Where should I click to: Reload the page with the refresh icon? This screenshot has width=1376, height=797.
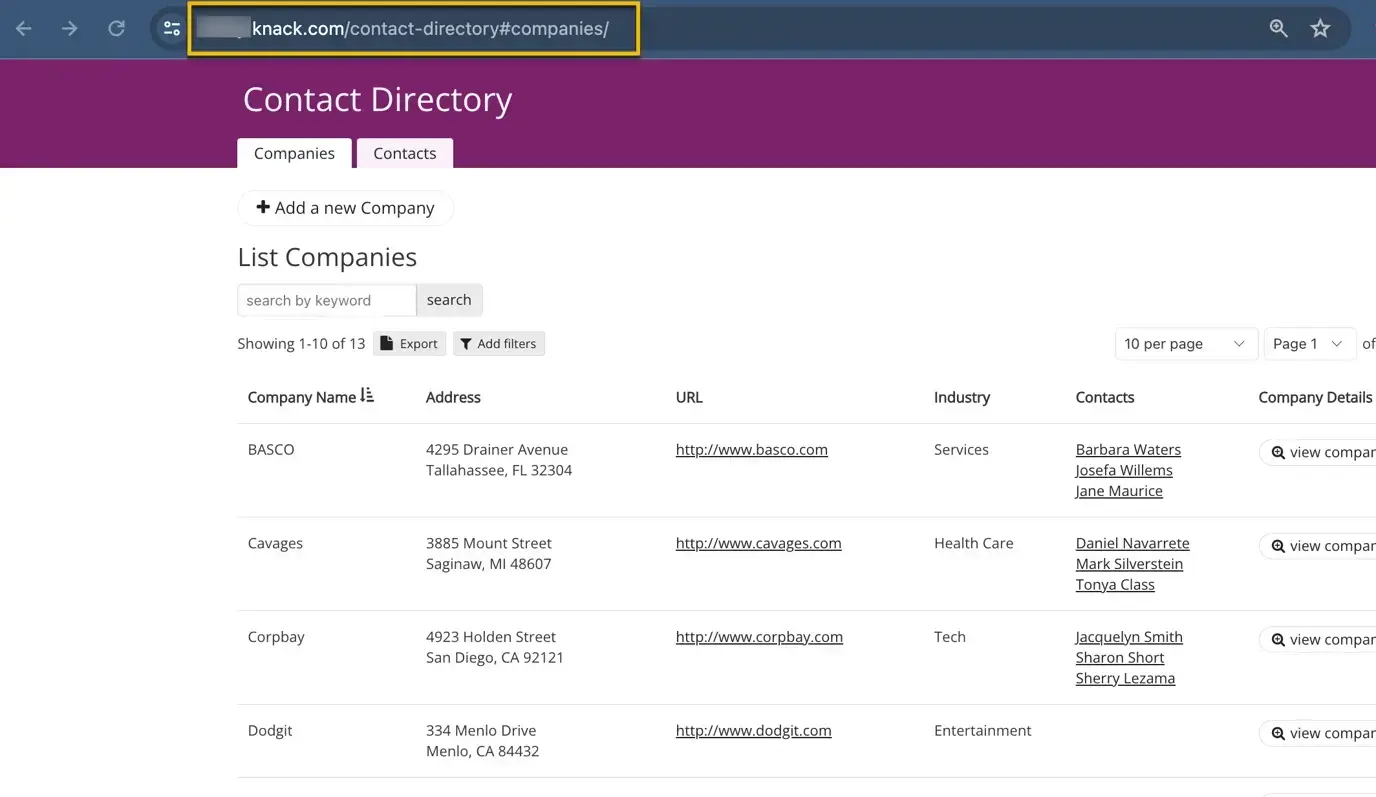[117, 28]
